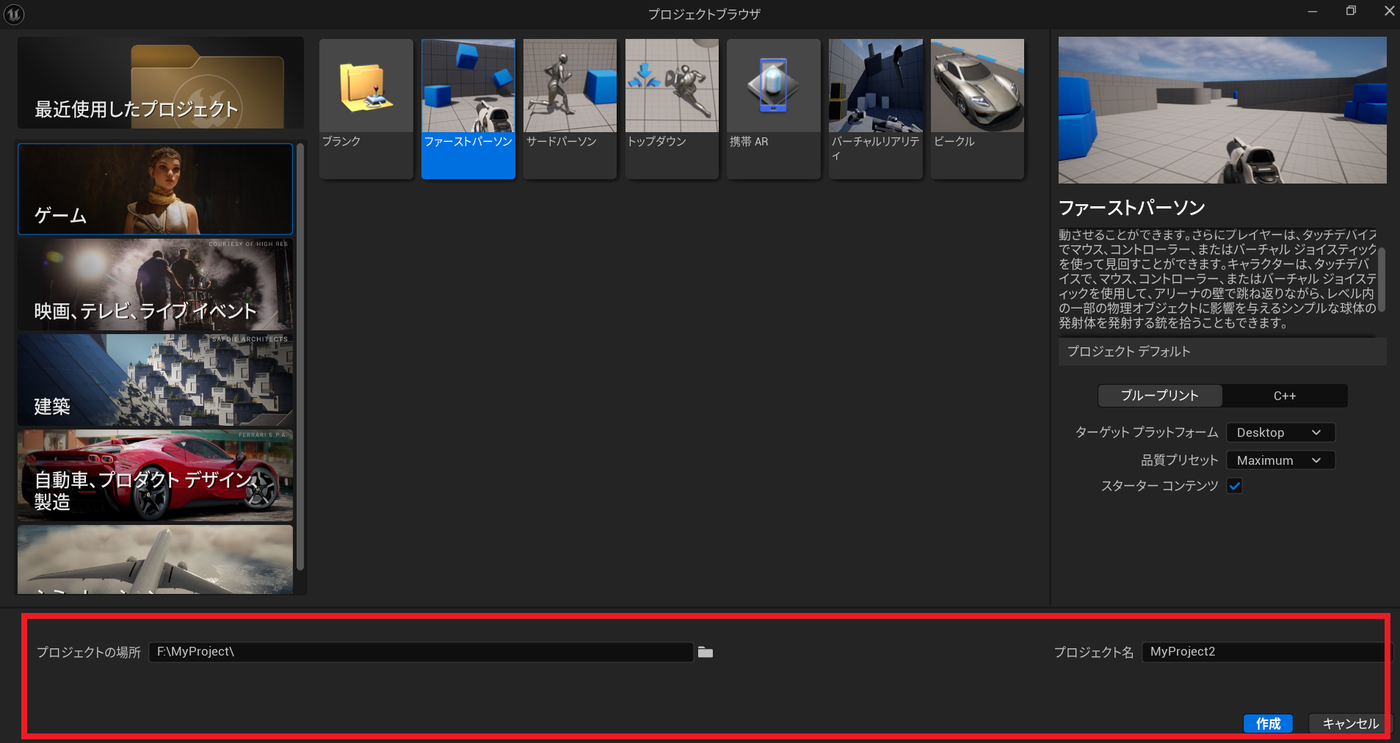
Task: Click the Unreal Engine logo icon
Action: click(x=15, y=13)
